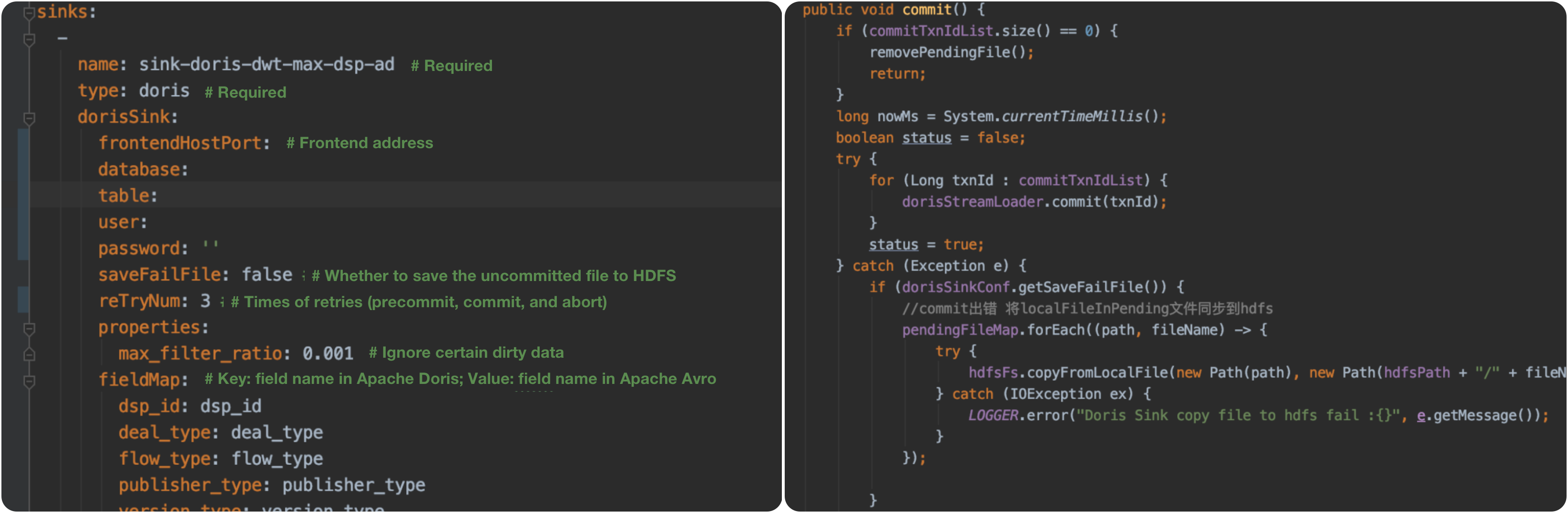1568x513 pixels.
Task: Click fold-end marker beside max_filter_ratio line
Action: click(29, 354)
